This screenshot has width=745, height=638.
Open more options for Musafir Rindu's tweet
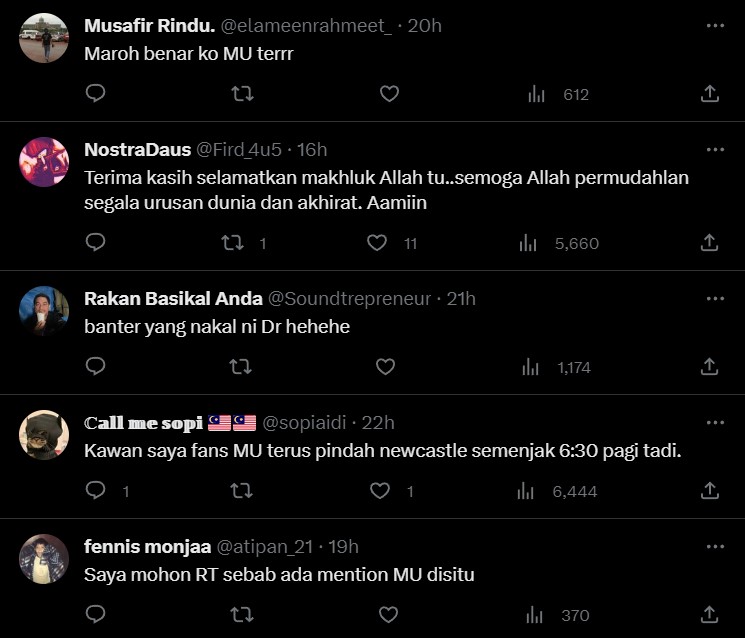(x=715, y=26)
